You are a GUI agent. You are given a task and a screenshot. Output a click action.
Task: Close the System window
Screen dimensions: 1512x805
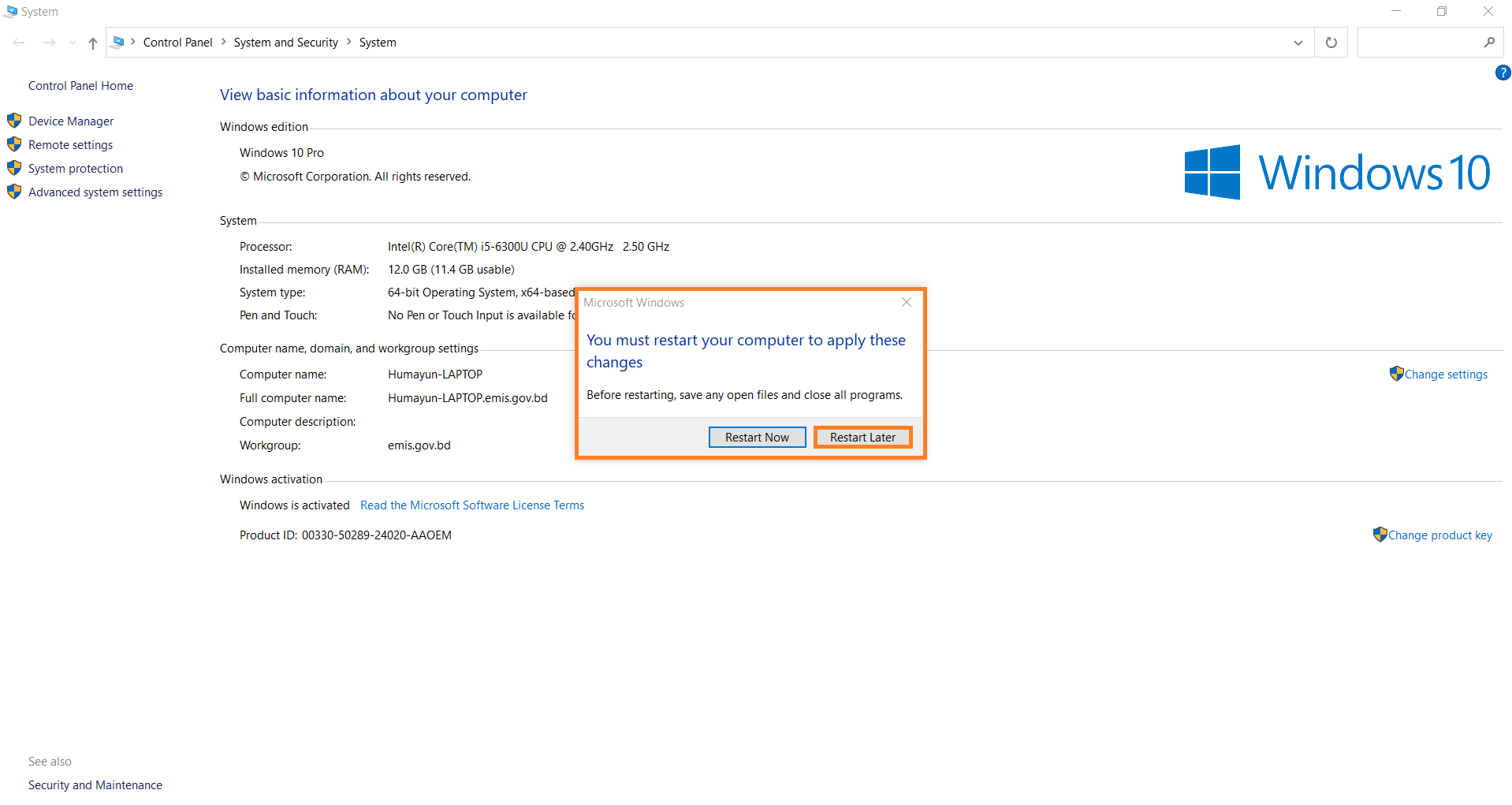(1488, 11)
